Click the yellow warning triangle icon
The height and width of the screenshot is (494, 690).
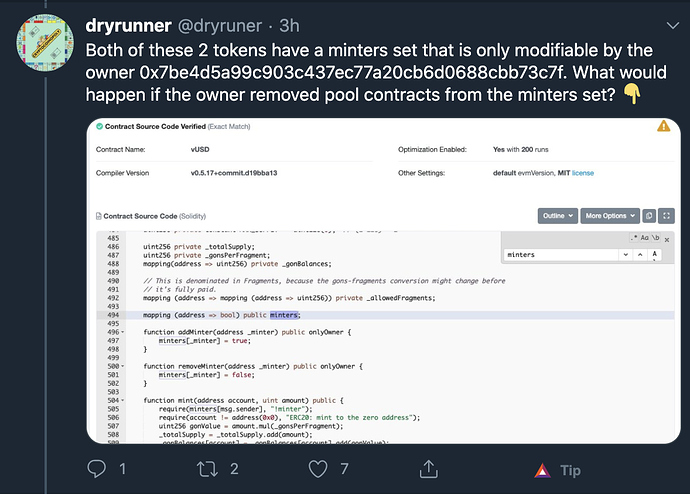[x=663, y=127]
